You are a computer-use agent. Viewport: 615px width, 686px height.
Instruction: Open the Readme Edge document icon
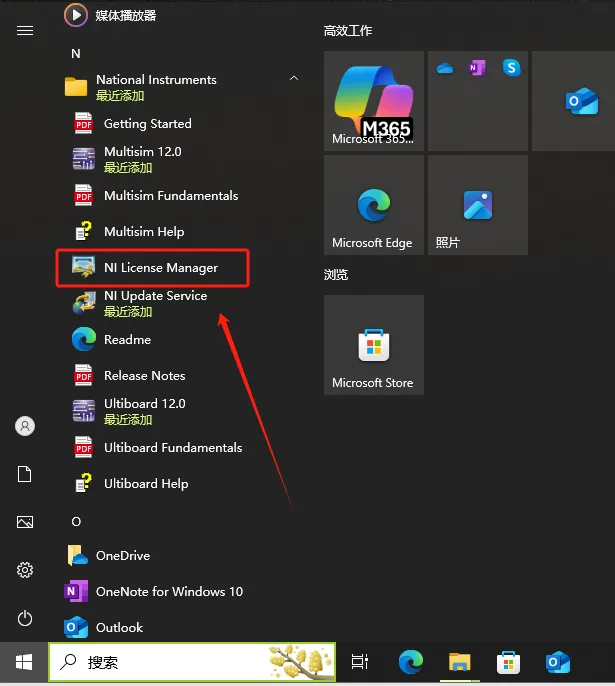(x=84, y=339)
